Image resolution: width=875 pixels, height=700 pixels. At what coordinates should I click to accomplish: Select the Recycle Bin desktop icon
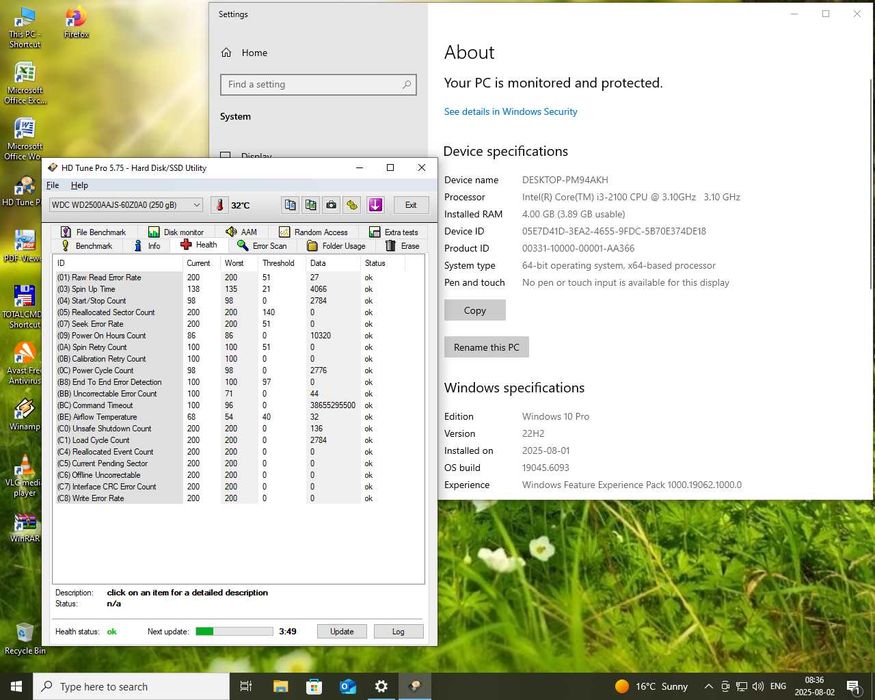tap(25, 639)
